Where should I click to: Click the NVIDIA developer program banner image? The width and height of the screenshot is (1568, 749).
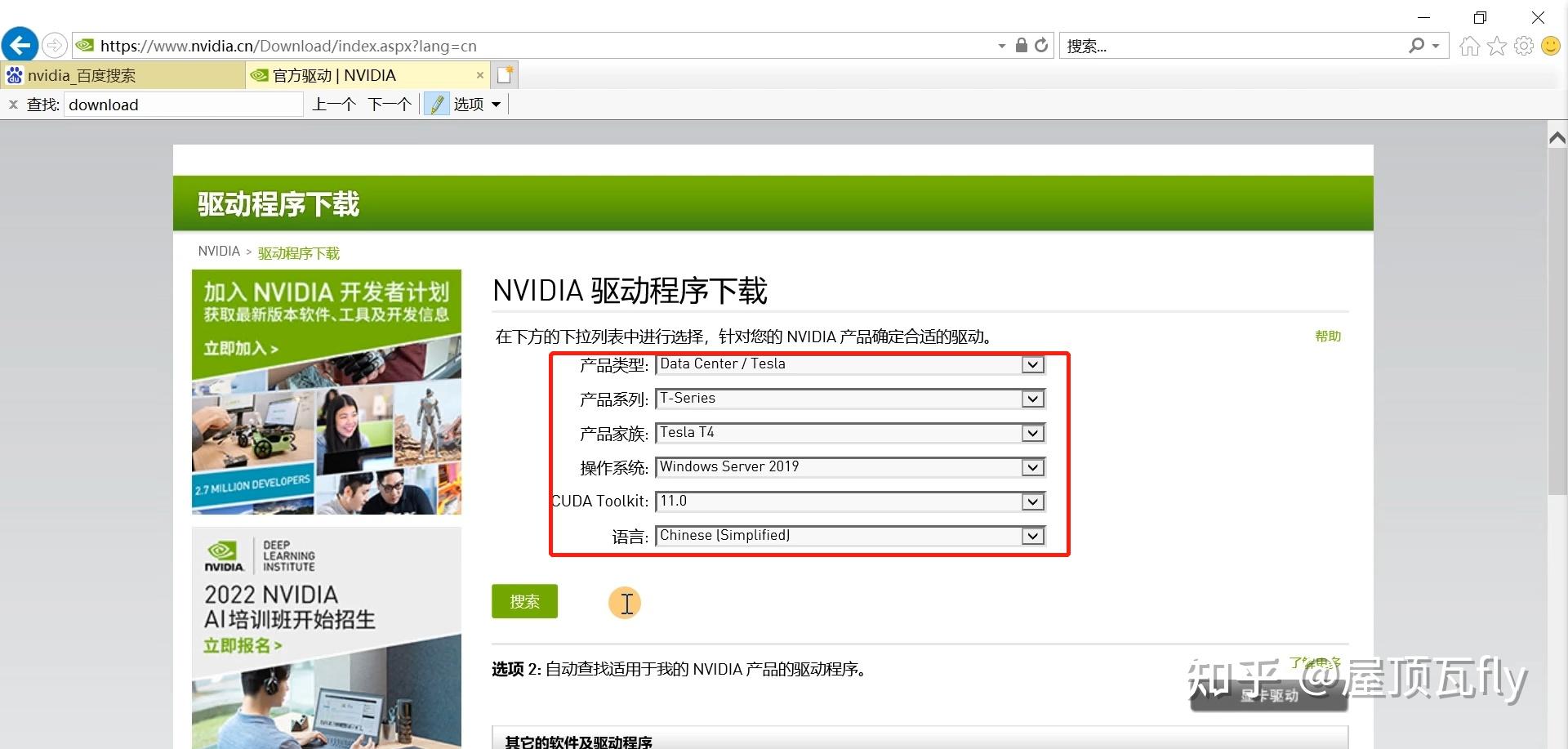[327, 392]
